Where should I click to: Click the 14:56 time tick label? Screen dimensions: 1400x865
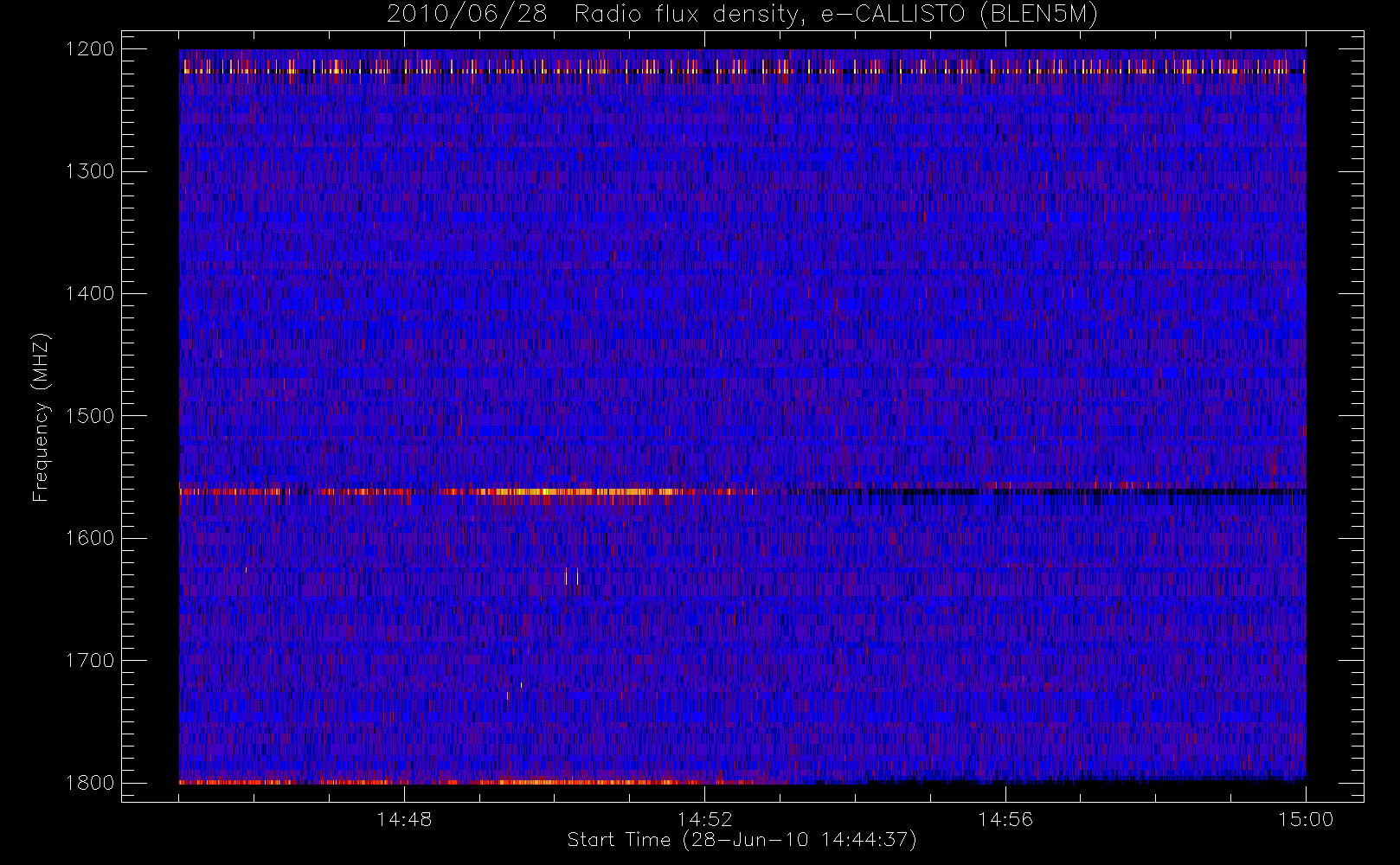click(x=1005, y=819)
